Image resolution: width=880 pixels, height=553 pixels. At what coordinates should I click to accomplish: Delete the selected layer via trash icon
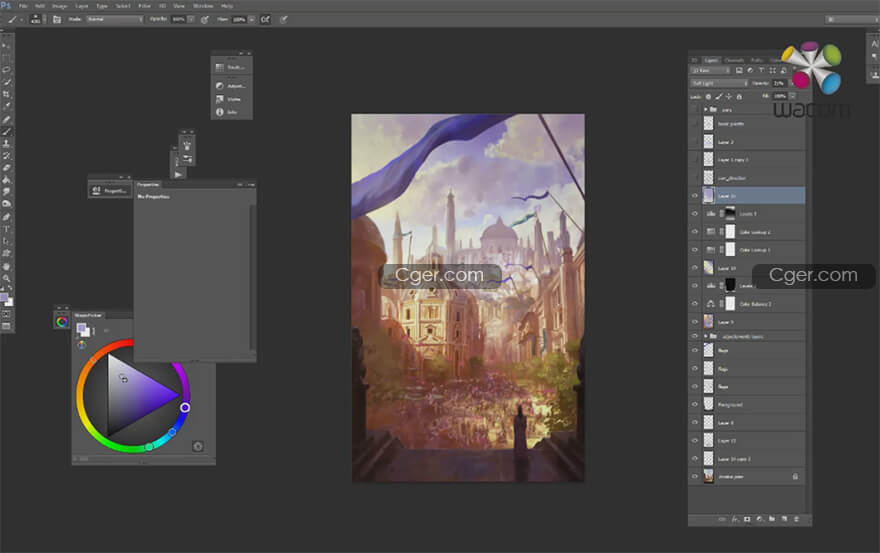[x=796, y=519]
